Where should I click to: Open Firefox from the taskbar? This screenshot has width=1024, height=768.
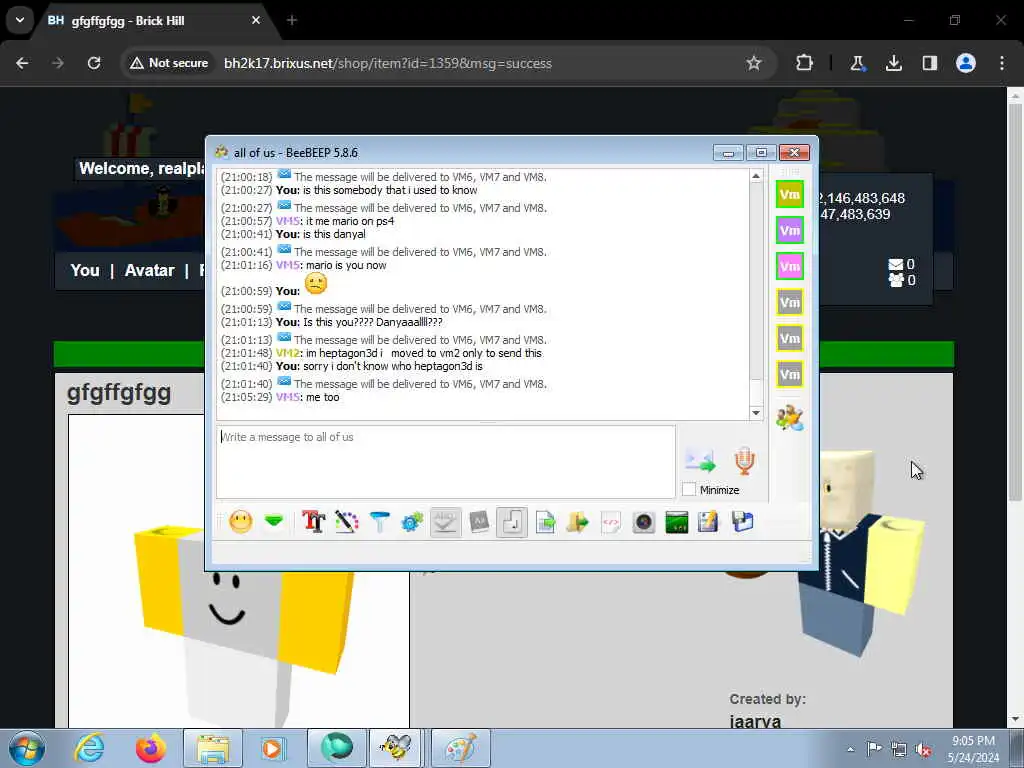[x=151, y=748]
